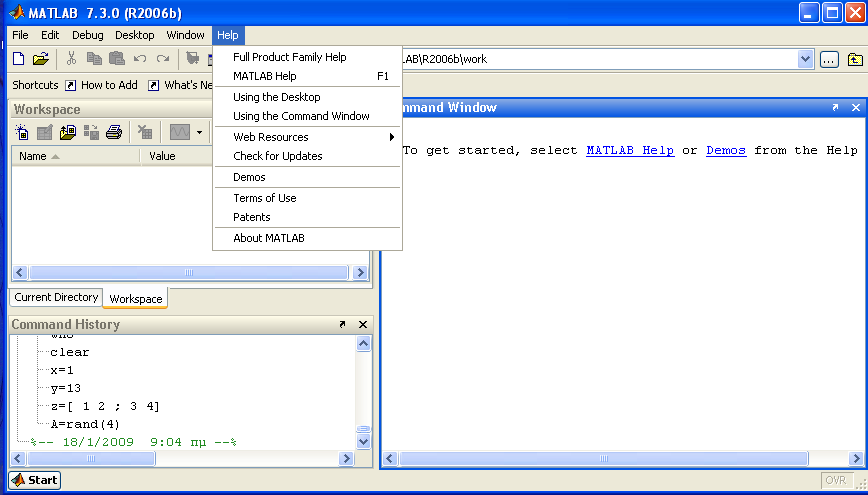Image resolution: width=868 pixels, height=495 pixels.
Task: Select the clear command in history
Action: point(69,352)
